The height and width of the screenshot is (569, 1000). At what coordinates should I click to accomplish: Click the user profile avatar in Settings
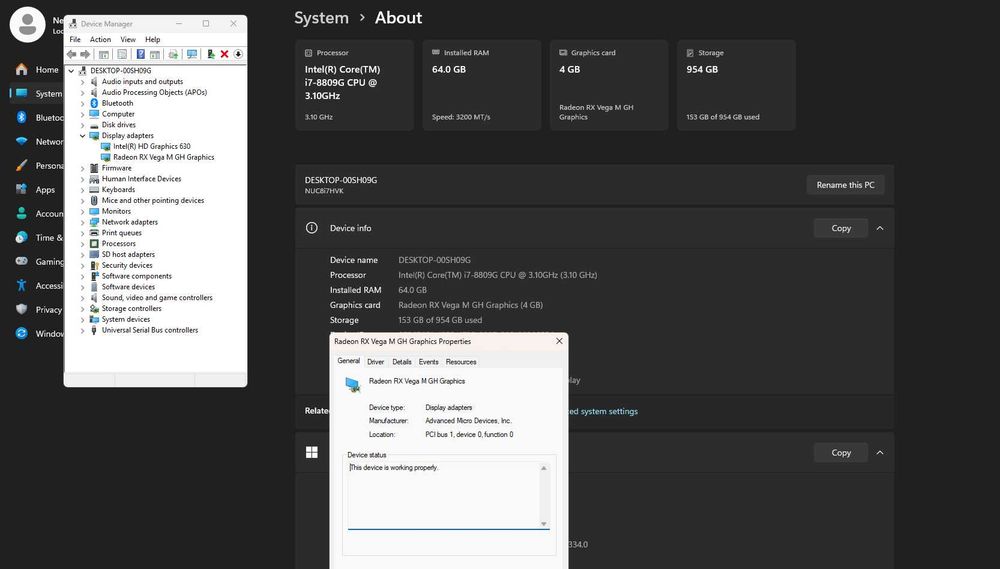tap(27, 25)
